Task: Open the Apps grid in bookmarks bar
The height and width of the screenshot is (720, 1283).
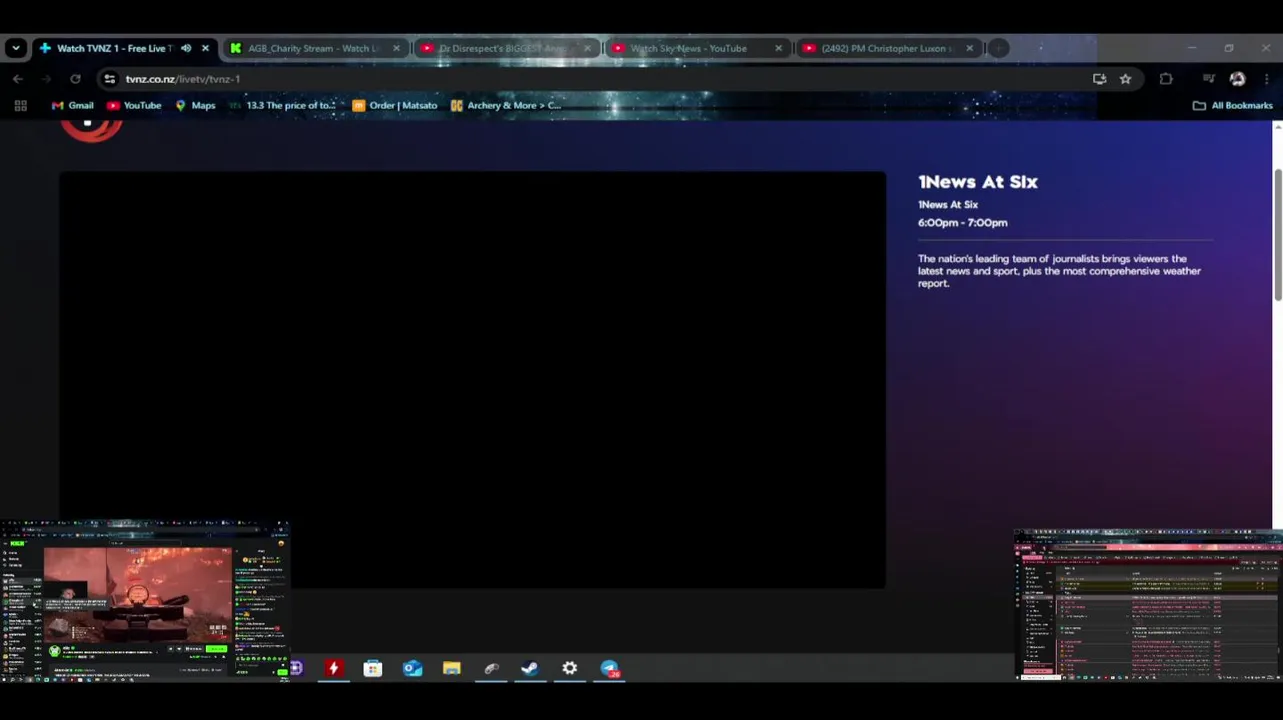Action: point(20,105)
